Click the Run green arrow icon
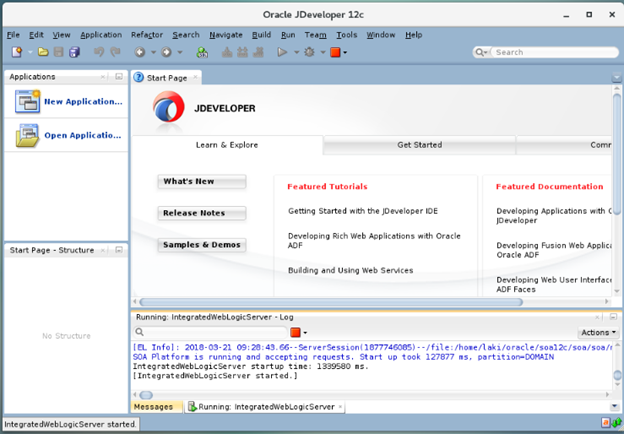The height and width of the screenshot is (434, 624). [283, 52]
